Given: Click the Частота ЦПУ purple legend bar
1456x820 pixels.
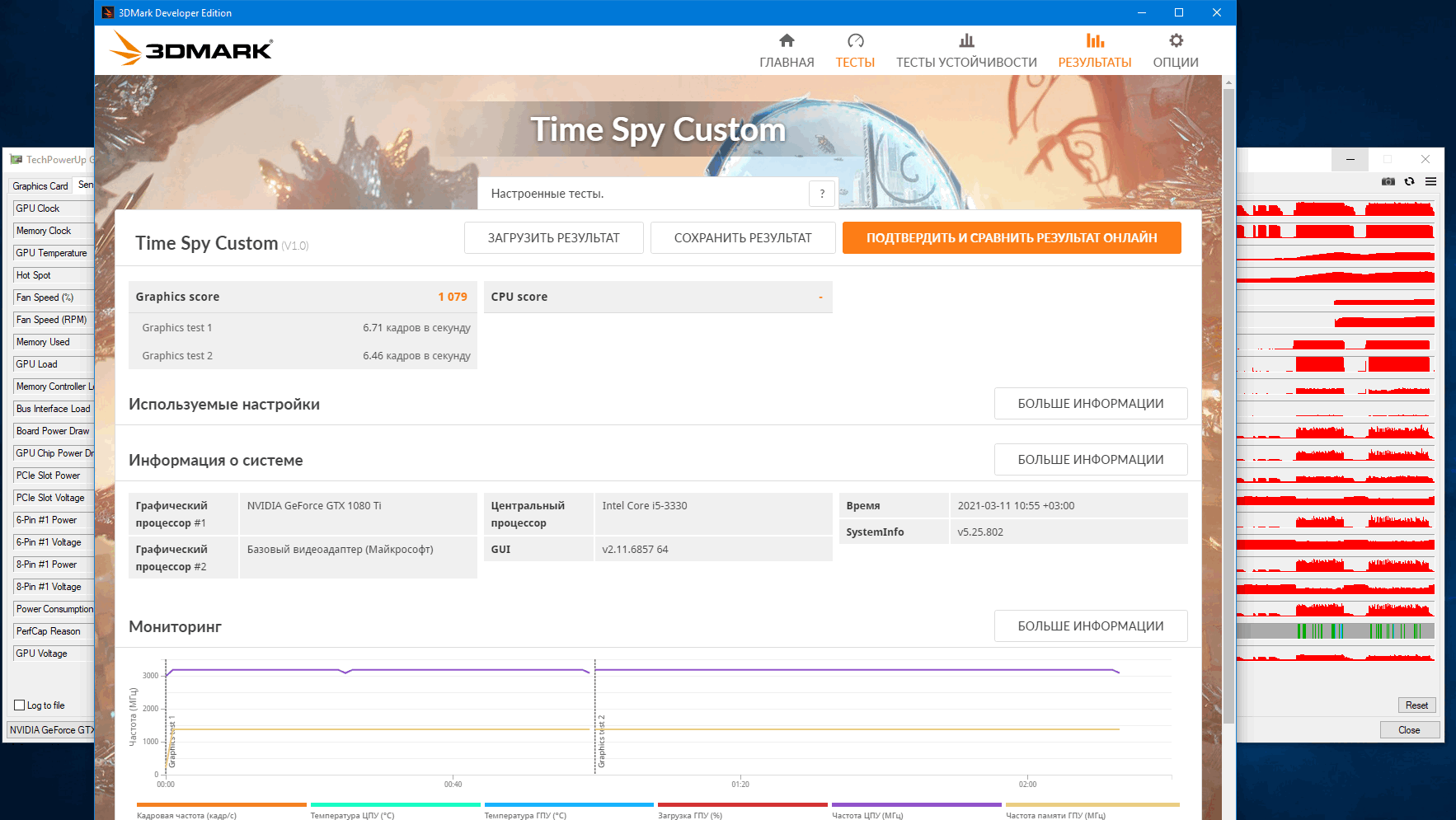Looking at the screenshot, I should tap(916, 804).
